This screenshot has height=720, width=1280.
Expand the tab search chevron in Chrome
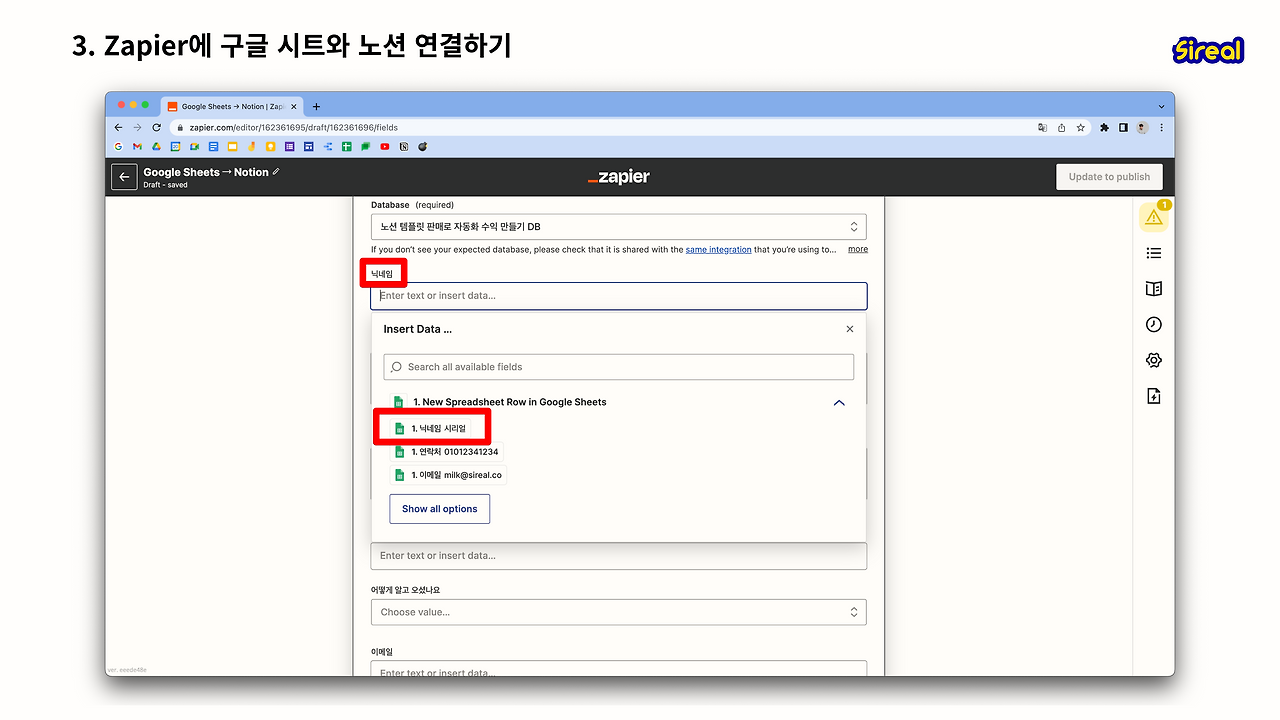click(x=1161, y=106)
